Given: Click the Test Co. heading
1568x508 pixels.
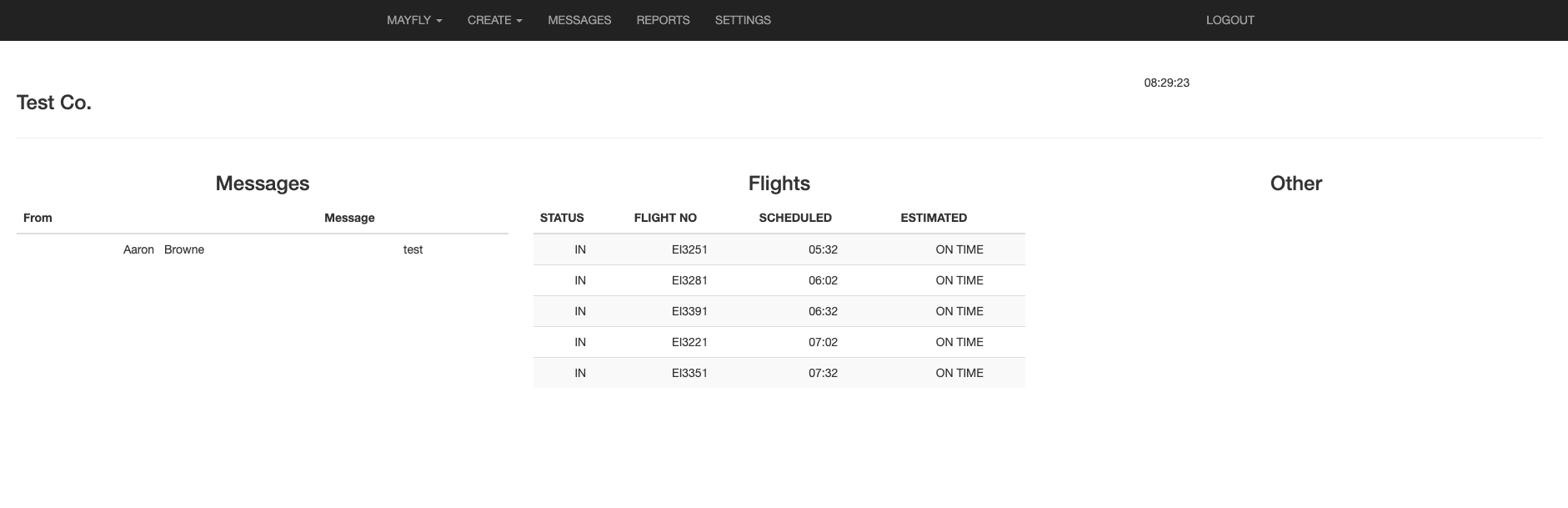Looking at the screenshot, I should 54,103.
